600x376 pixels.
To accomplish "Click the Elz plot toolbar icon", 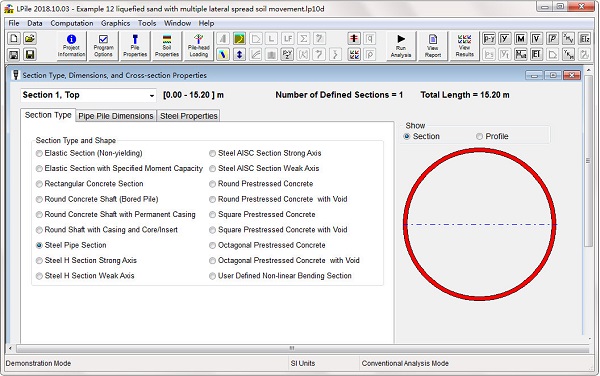I will pos(584,39).
